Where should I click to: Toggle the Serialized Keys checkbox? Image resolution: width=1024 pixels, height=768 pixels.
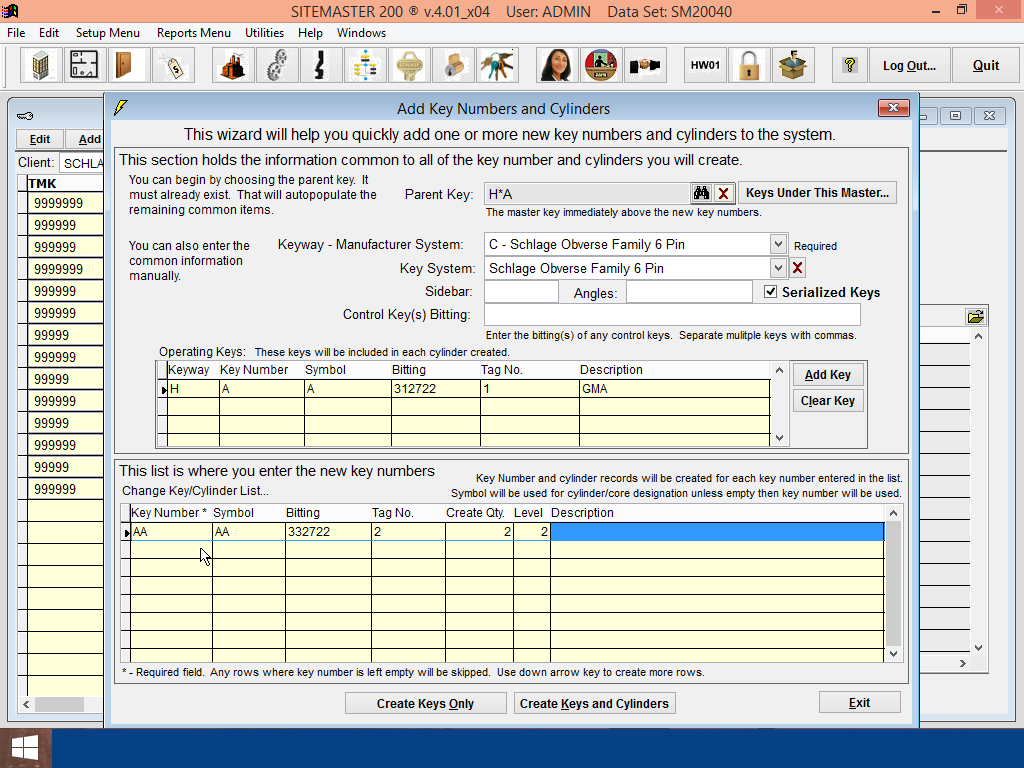(771, 292)
